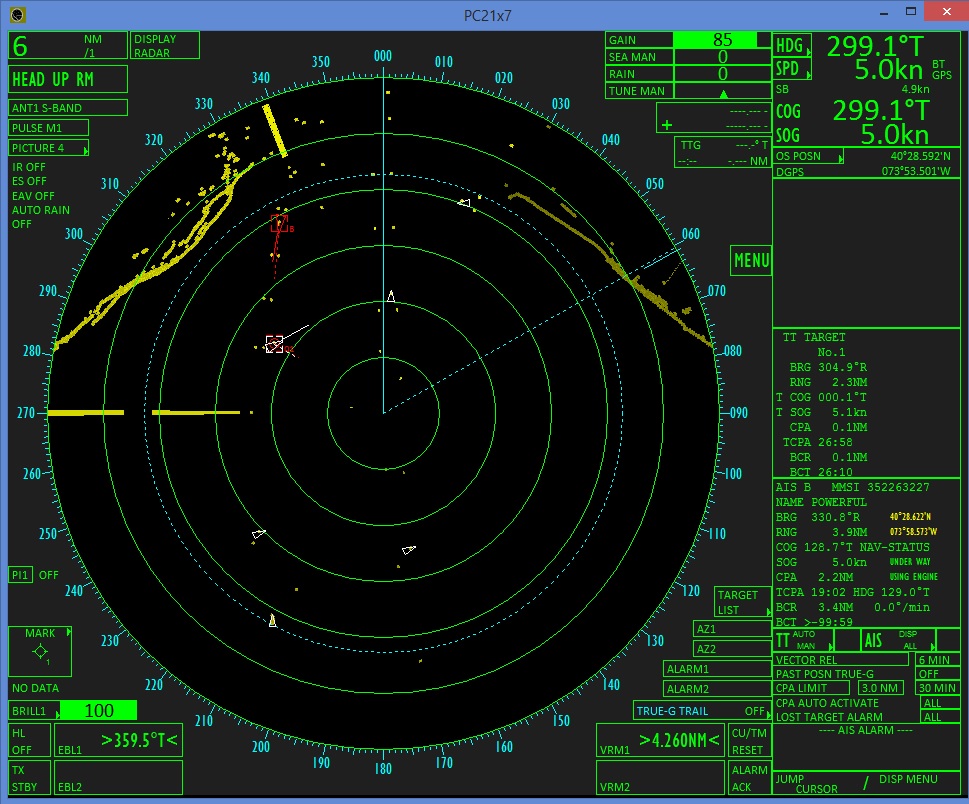Click the diamond mark symbol under MARK

(40, 654)
